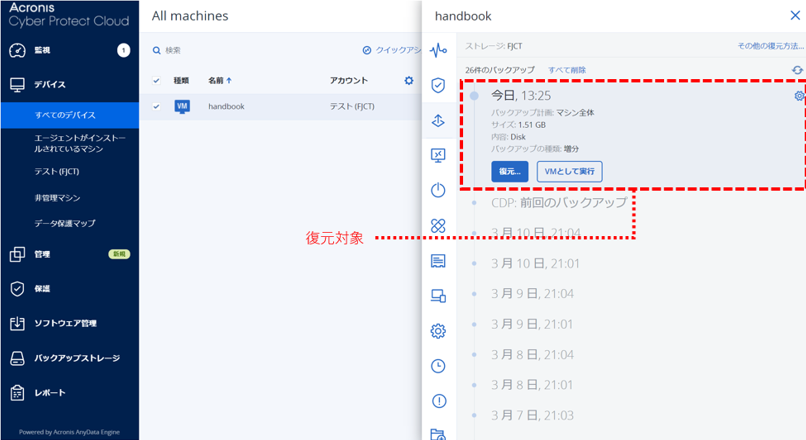Expand the CDP 前回のバックアップ entry

[558, 202]
